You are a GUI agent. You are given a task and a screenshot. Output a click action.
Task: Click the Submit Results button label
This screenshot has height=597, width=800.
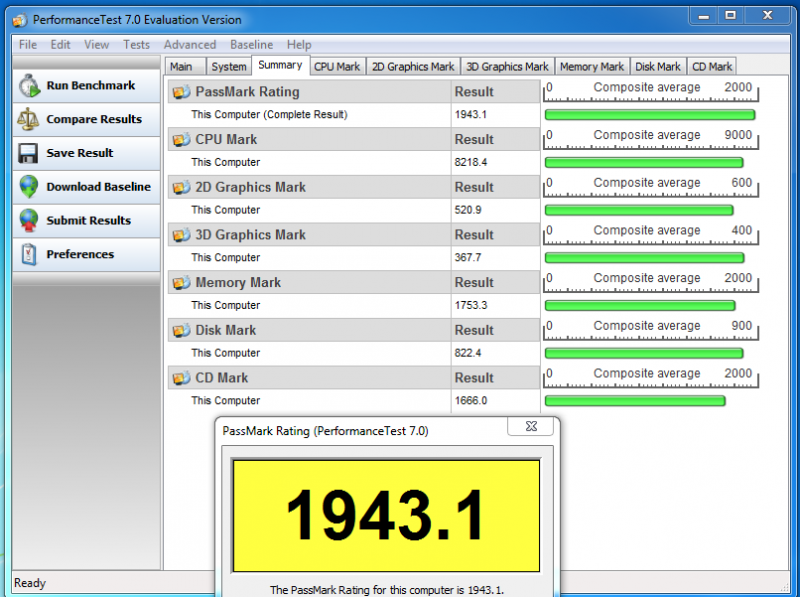[x=89, y=220]
